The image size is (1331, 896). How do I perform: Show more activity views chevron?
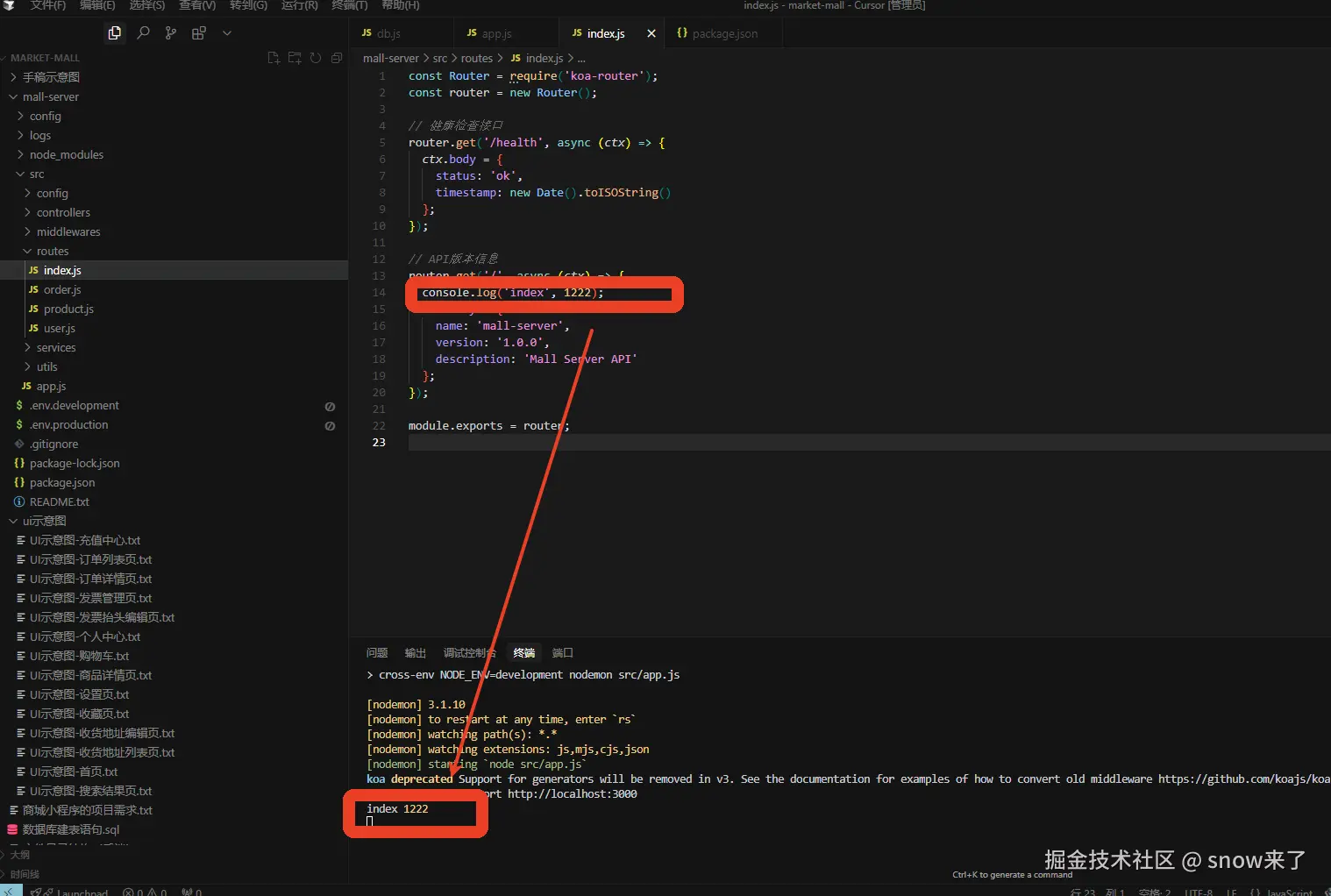[x=227, y=33]
